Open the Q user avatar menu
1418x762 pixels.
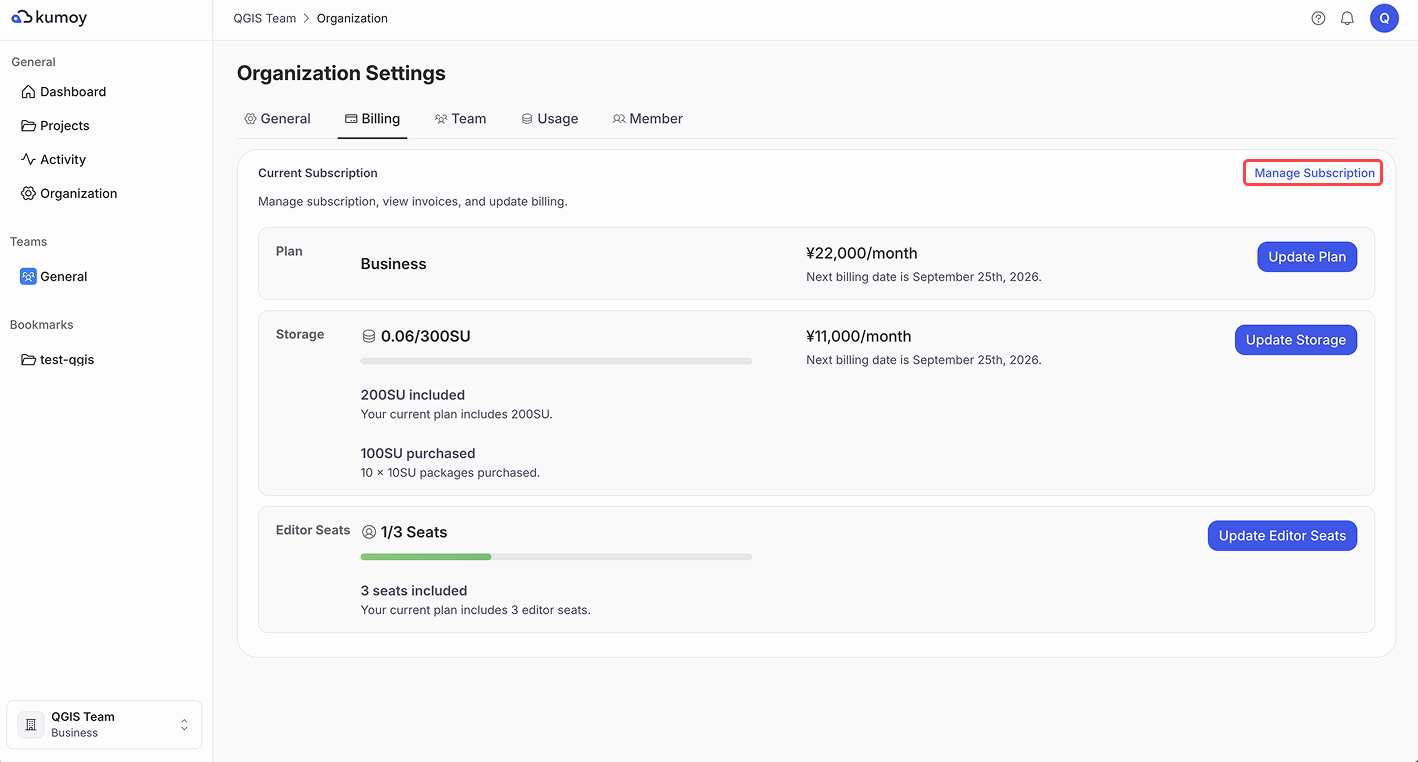pyautogui.click(x=1384, y=18)
